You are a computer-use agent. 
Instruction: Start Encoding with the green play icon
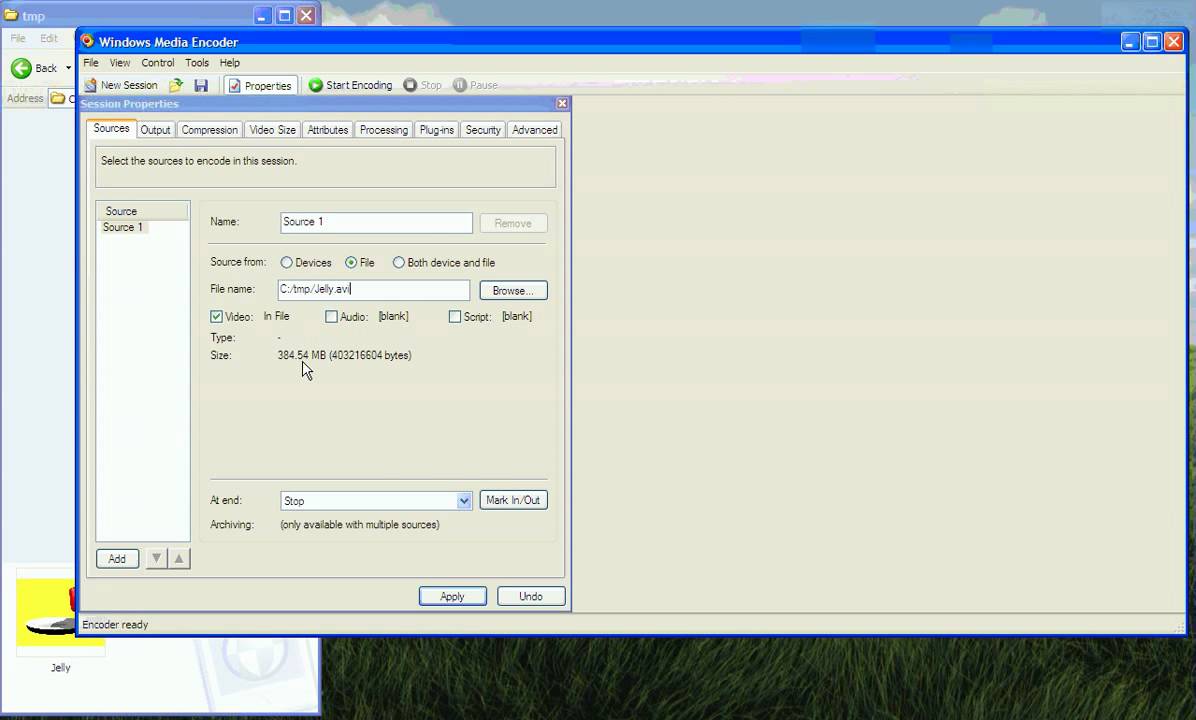[350, 85]
